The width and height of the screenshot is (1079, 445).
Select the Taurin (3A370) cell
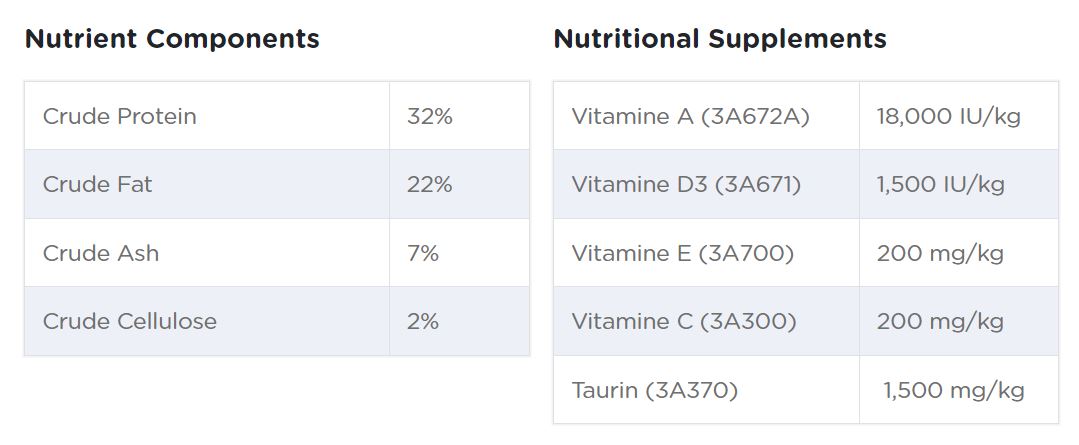pyautogui.click(x=655, y=390)
